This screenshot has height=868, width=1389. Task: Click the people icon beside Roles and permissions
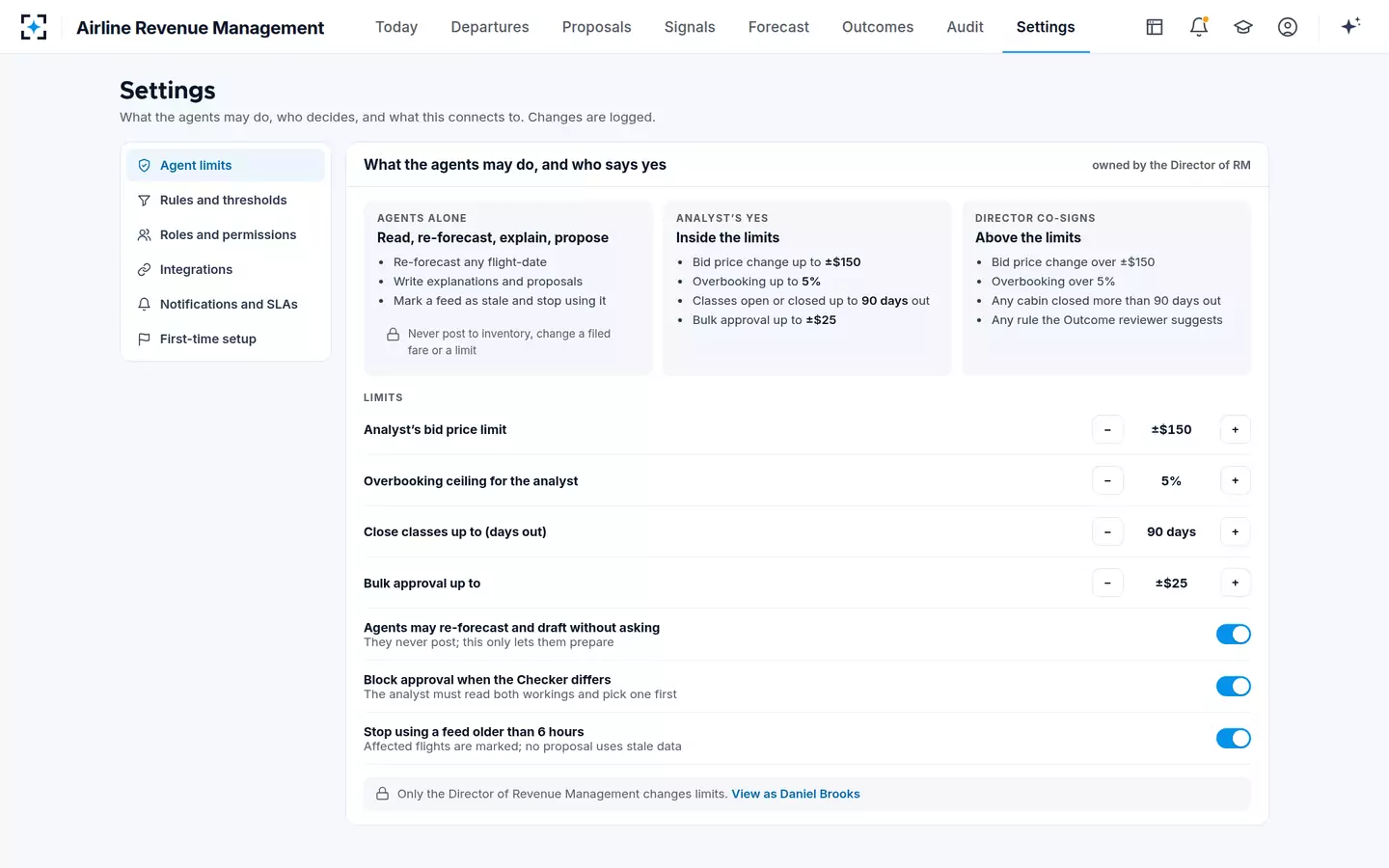[x=144, y=234]
